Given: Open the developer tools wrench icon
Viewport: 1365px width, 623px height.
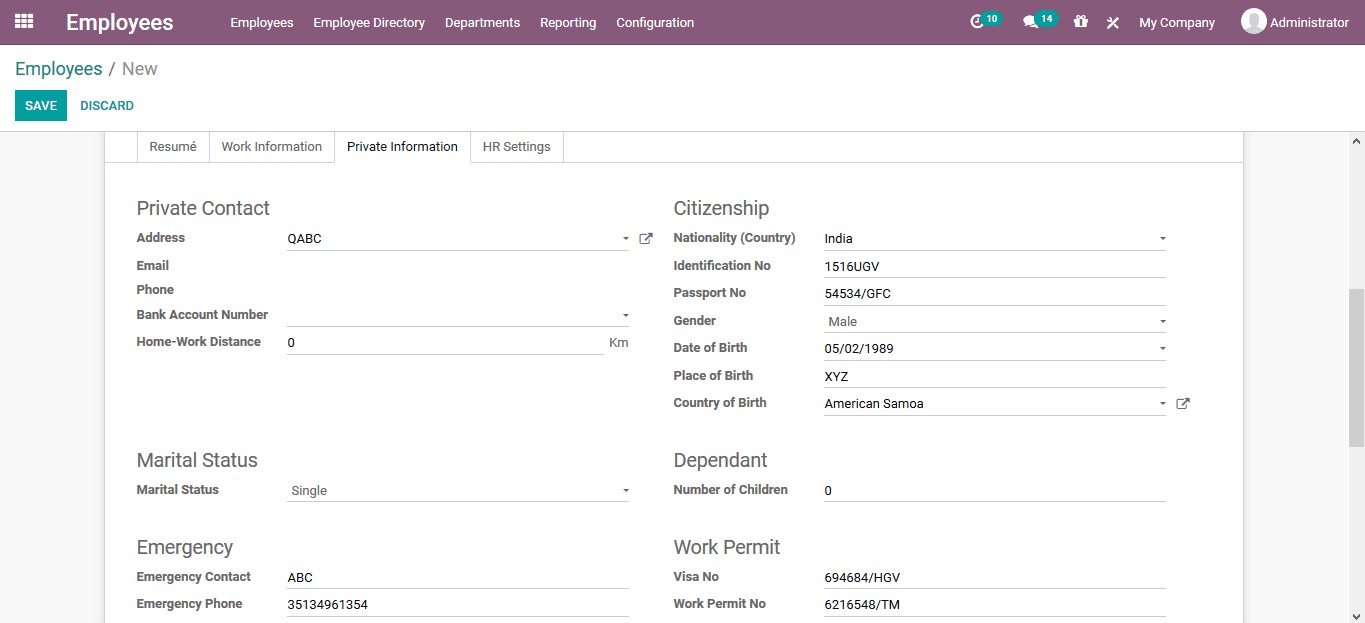Looking at the screenshot, I should click(x=1112, y=21).
